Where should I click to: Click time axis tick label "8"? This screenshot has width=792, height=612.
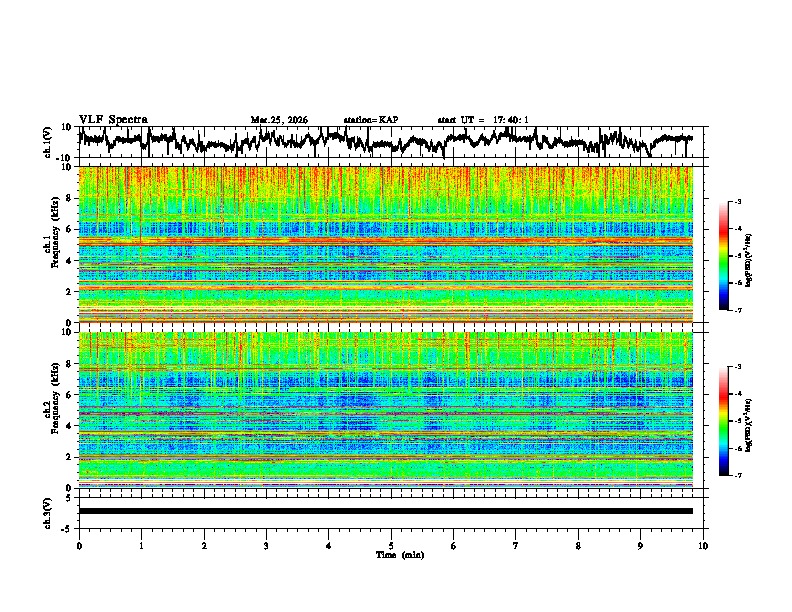coord(578,546)
